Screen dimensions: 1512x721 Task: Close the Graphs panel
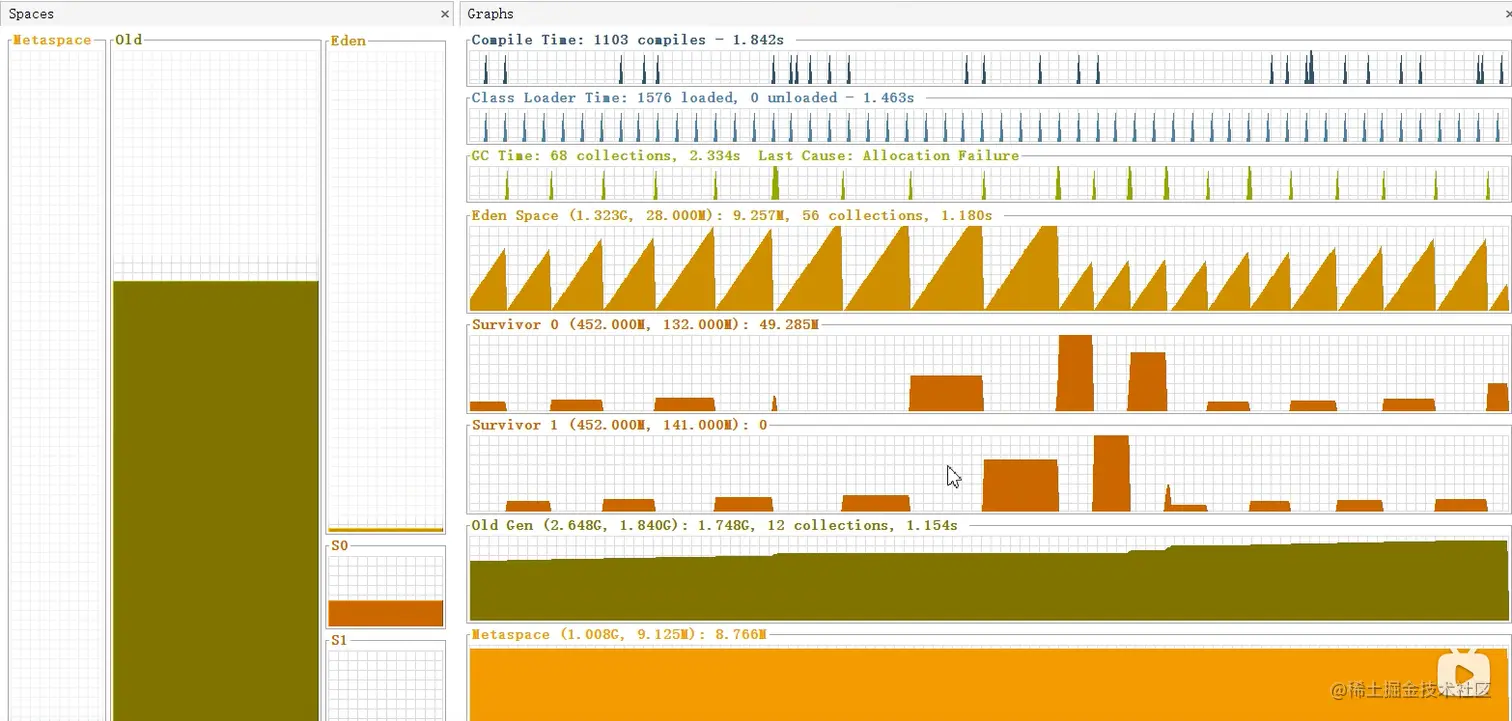1508,14
